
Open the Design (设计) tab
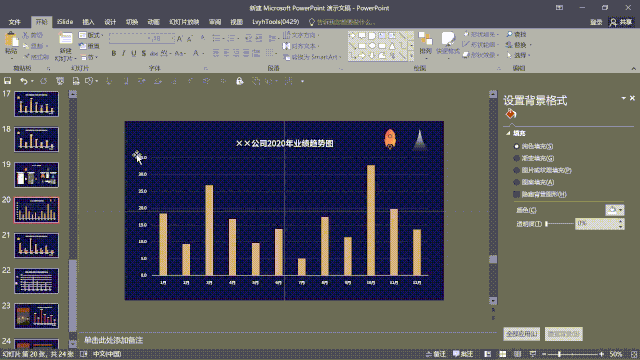point(110,22)
